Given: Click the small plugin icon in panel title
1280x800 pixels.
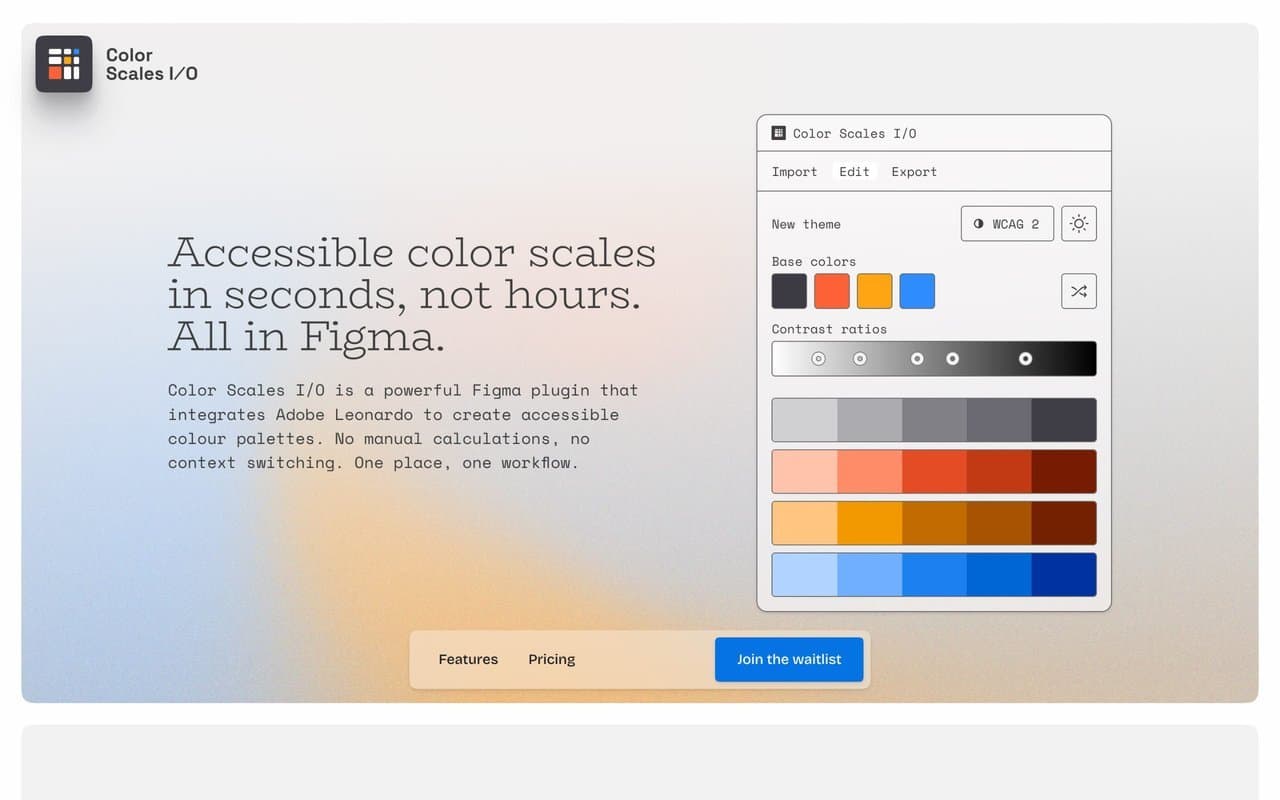Looking at the screenshot, I should coord(778,133).
